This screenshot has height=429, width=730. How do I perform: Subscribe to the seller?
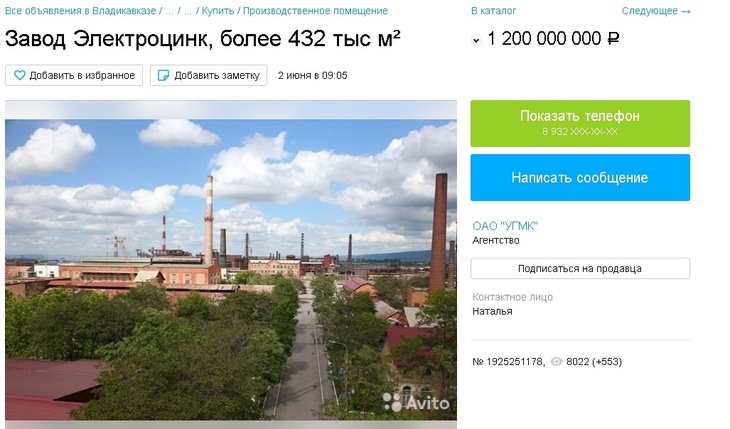click(580, 268)
